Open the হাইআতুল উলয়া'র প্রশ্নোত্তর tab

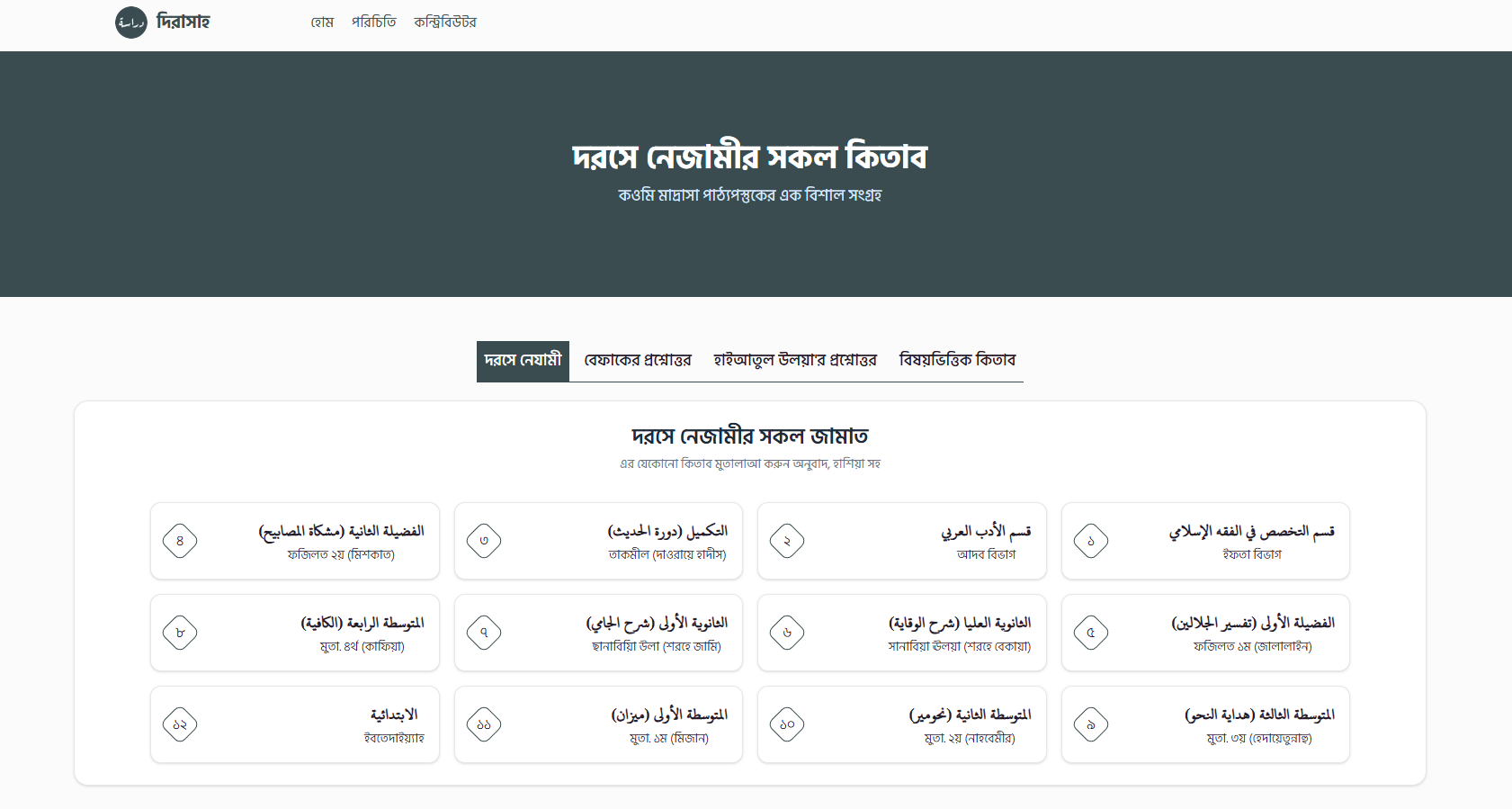(795, 360)
